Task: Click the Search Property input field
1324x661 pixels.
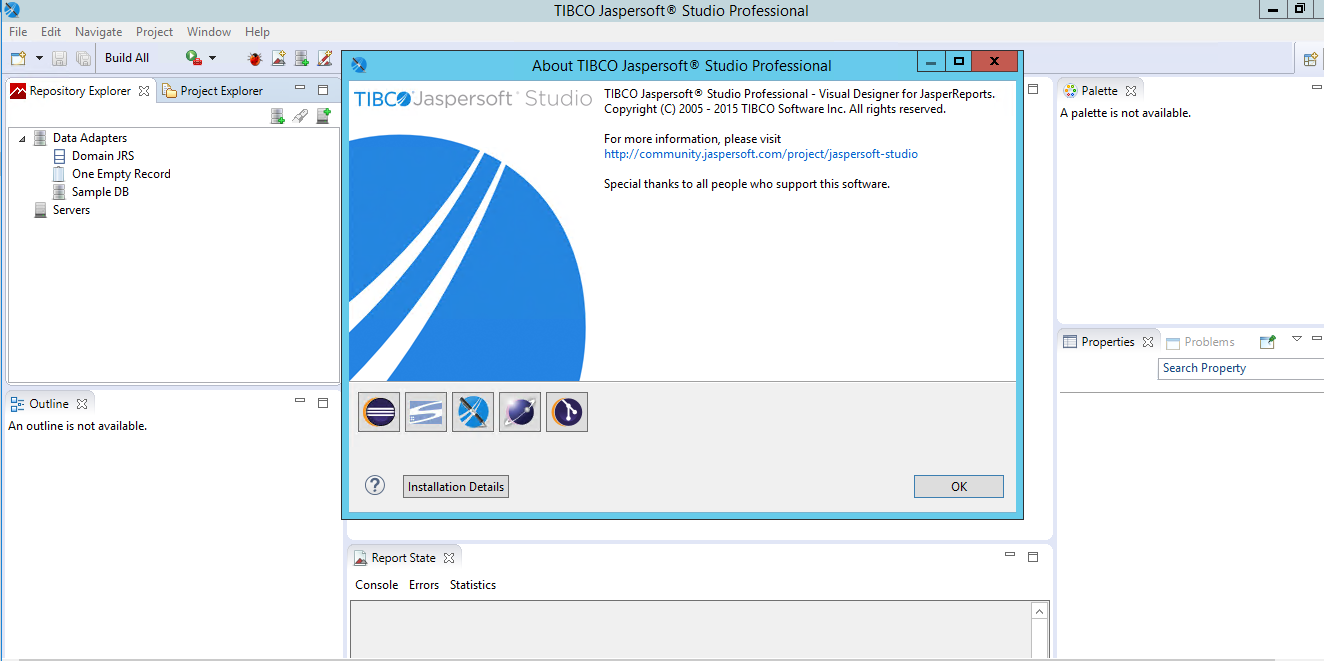Action: [x=1240, y=368]
